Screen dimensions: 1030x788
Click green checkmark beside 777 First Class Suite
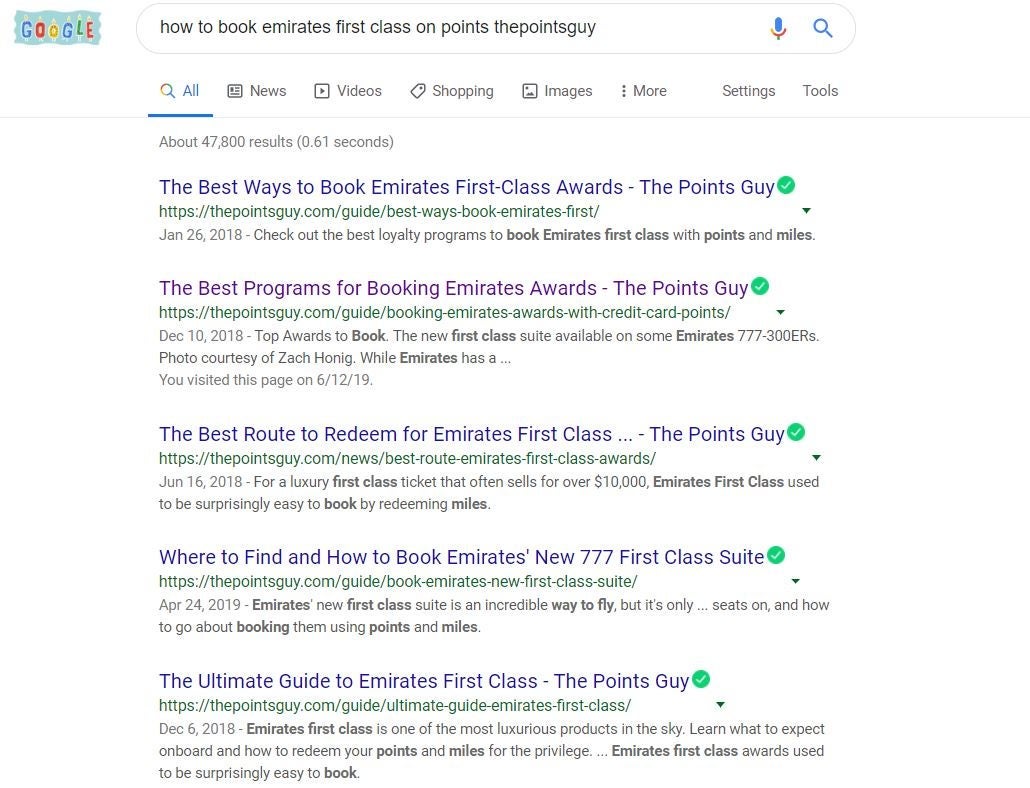coord(776,556)
